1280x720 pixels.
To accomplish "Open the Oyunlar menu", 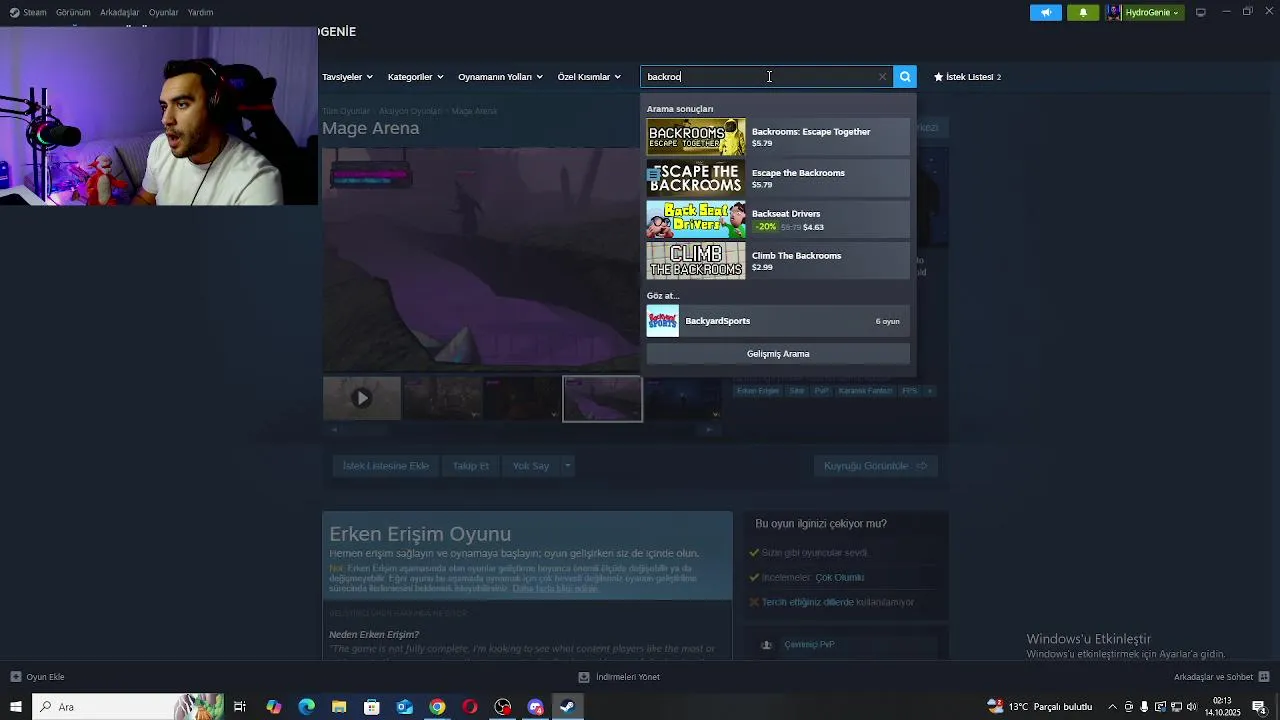I will [164, 12].
